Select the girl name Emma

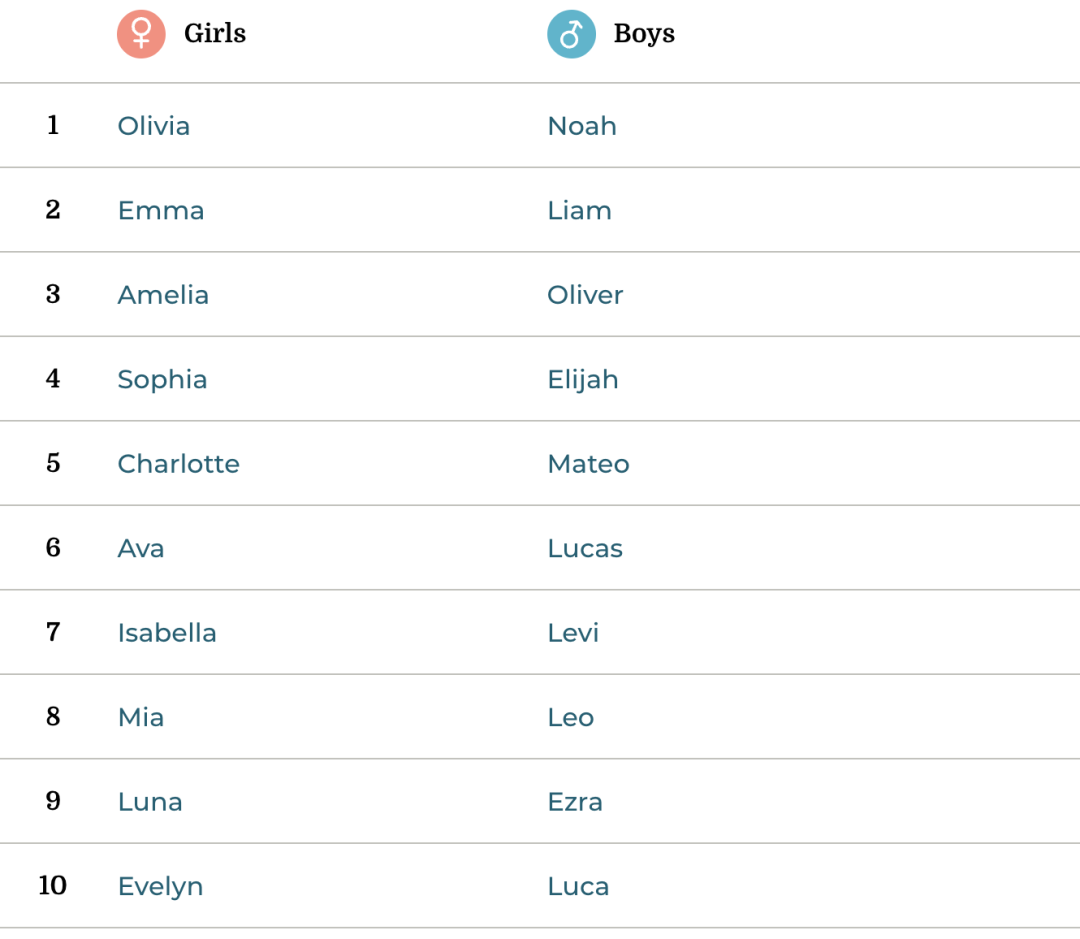(x=161, y=211)
